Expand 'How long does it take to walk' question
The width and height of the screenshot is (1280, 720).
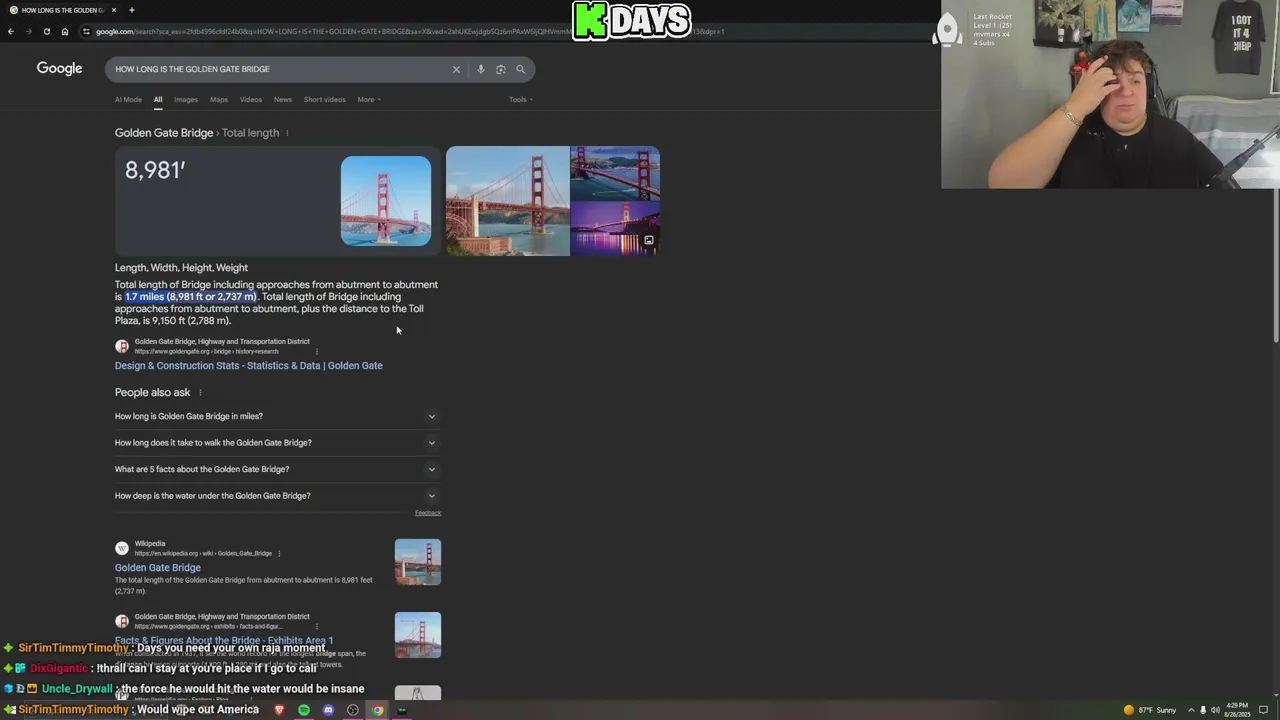click(277, 443)
